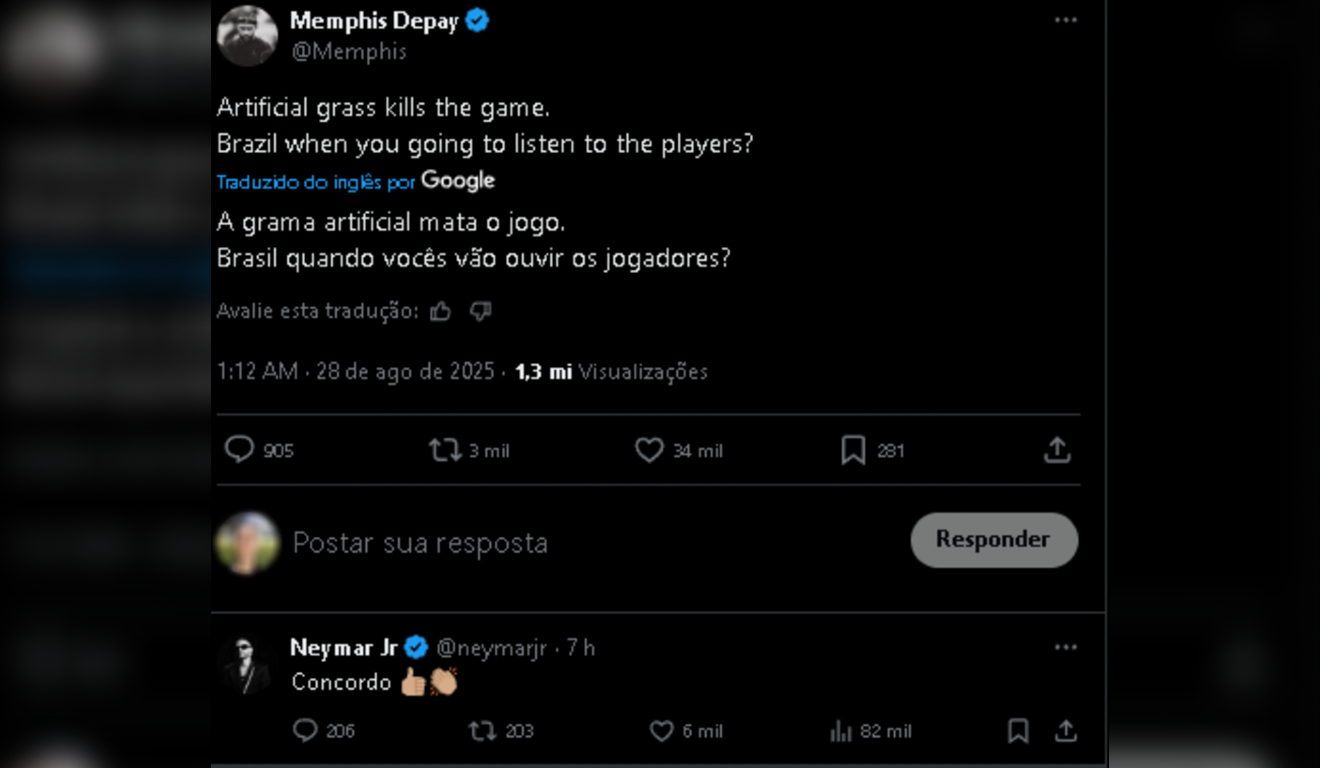1320x768 pixels.
Task: View analytics on Neymar Jr's reply
Action: [x=841, y=731]
